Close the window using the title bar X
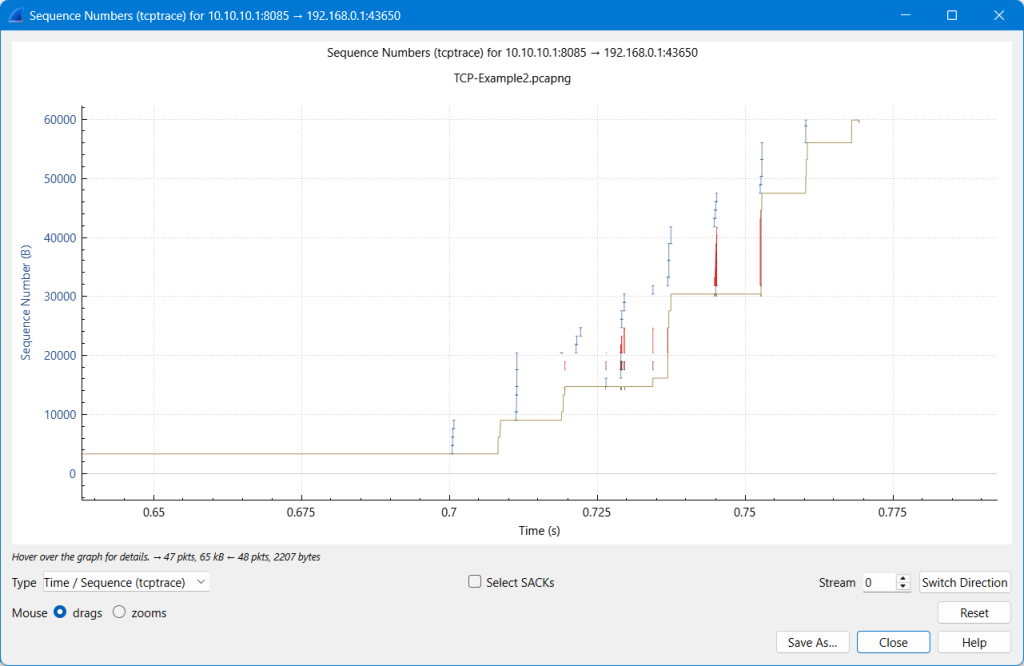 click(x=998, y=16)
